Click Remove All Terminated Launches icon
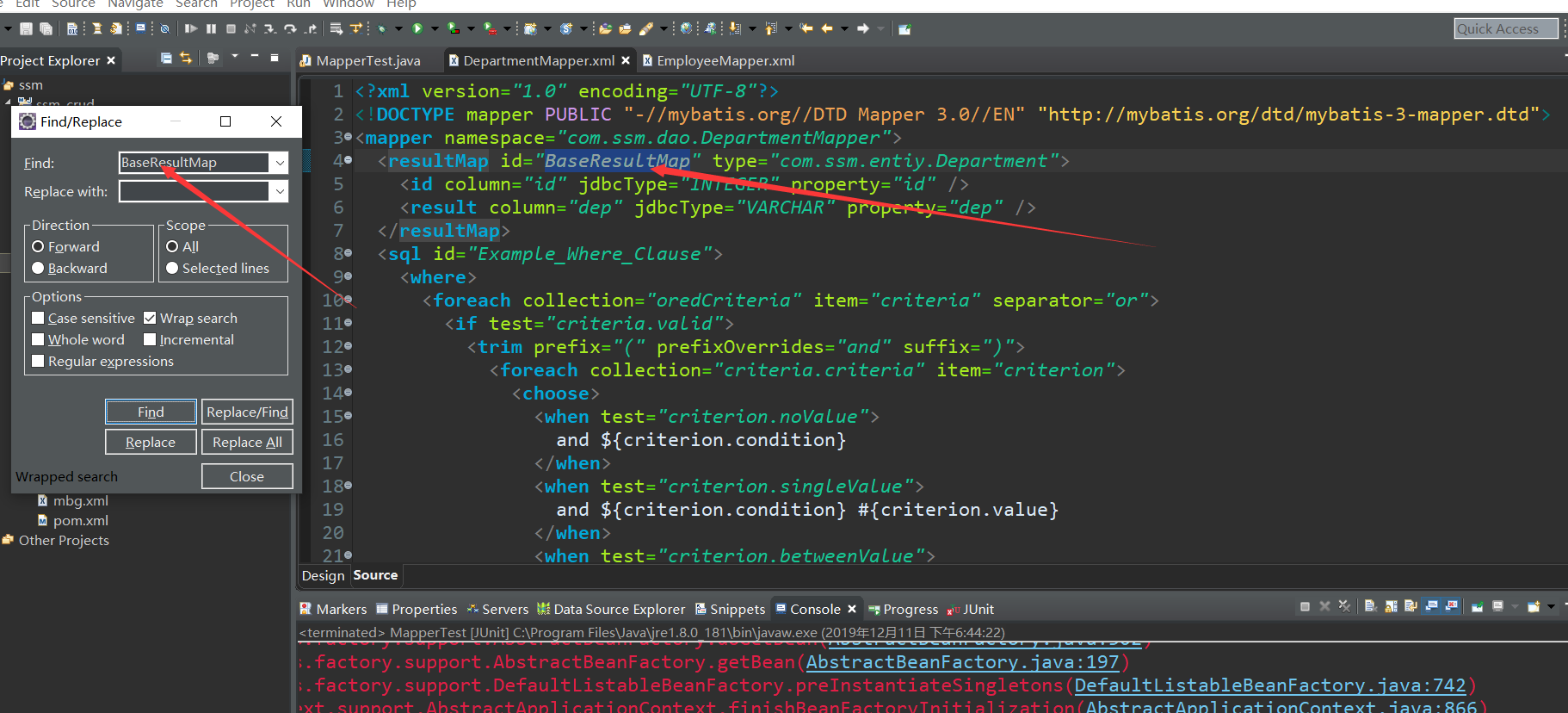This screenshot has height=713, width=1568. pos(1344,606)
